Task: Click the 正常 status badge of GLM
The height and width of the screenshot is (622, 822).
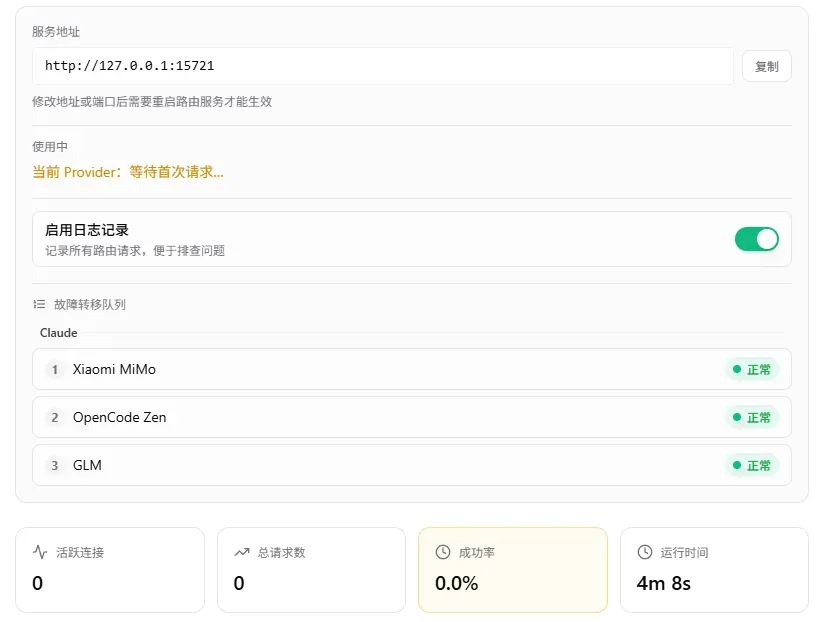Action: (x=752, y=465)
